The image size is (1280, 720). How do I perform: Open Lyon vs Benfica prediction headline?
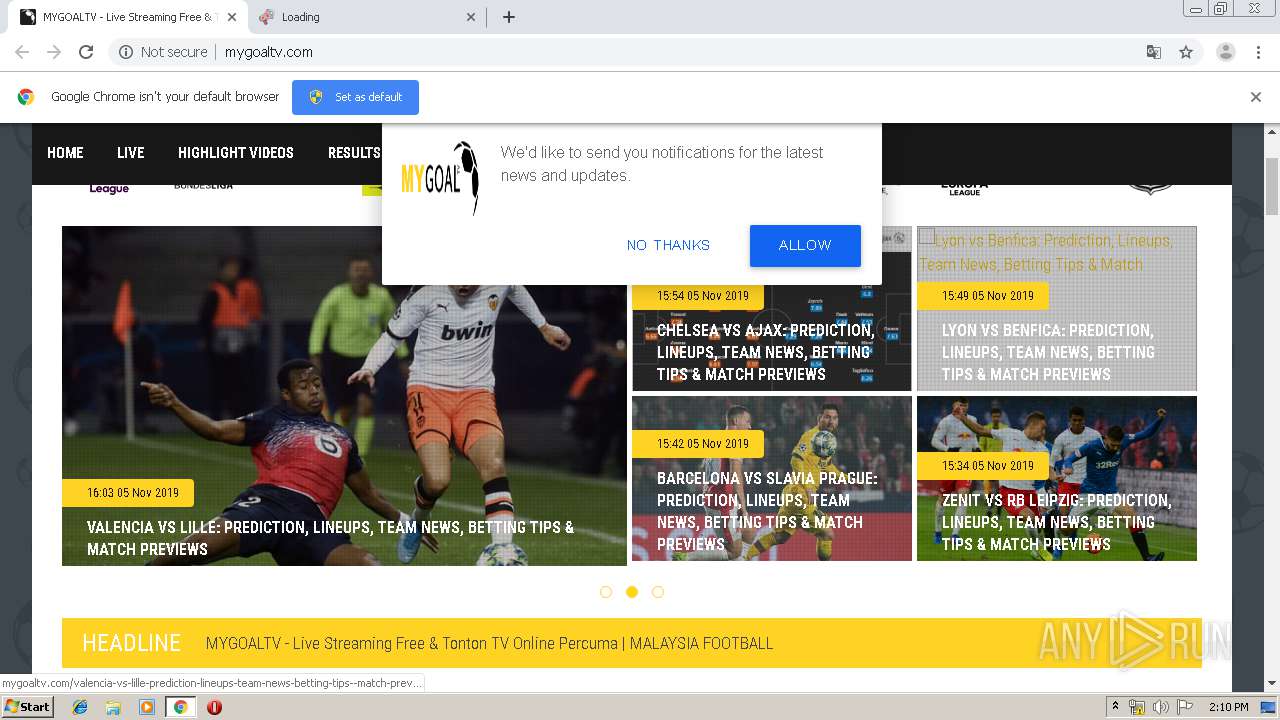point(1047,352)
